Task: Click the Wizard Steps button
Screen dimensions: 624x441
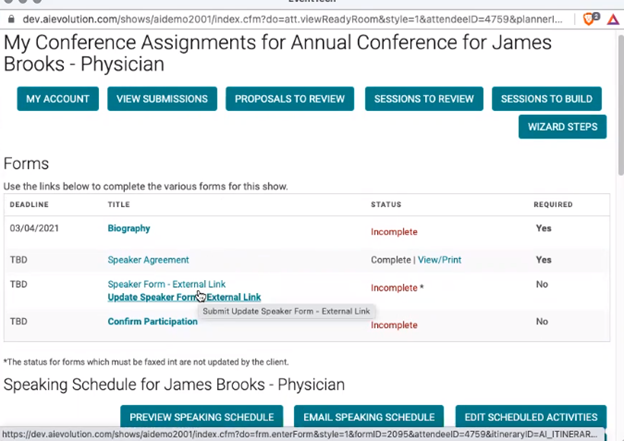Action: click(x=561, y=127)
